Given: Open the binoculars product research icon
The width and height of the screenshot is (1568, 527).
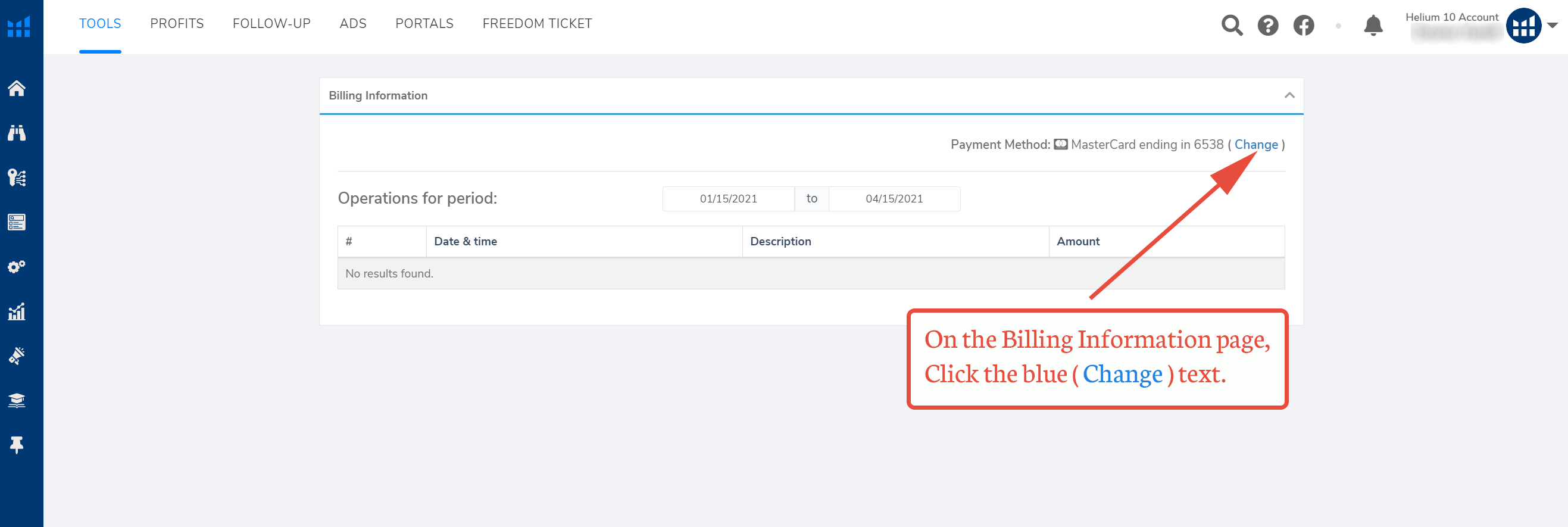Looking at the screenshot, I should (17, 133).
